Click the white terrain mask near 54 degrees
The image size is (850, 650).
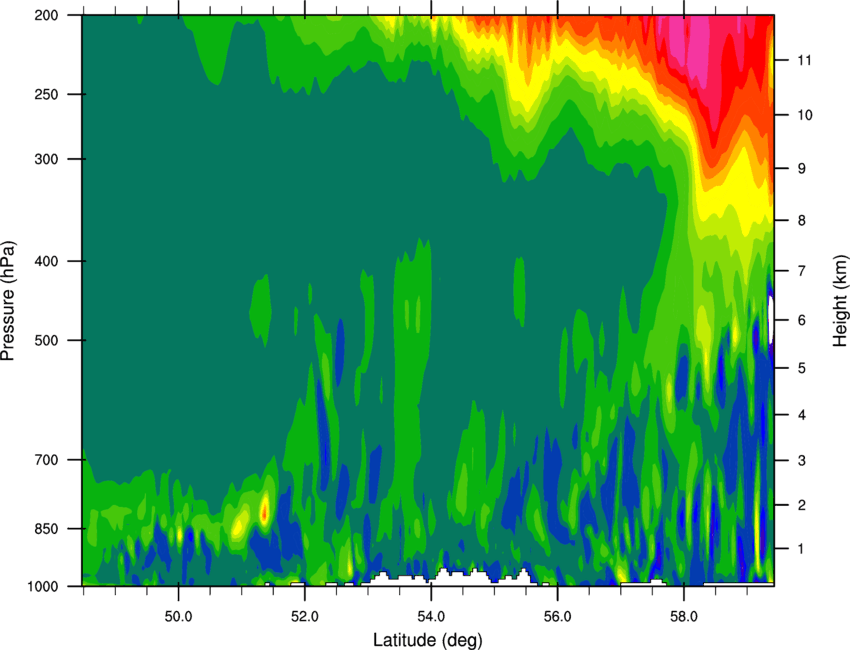click(x=449, y=577)
